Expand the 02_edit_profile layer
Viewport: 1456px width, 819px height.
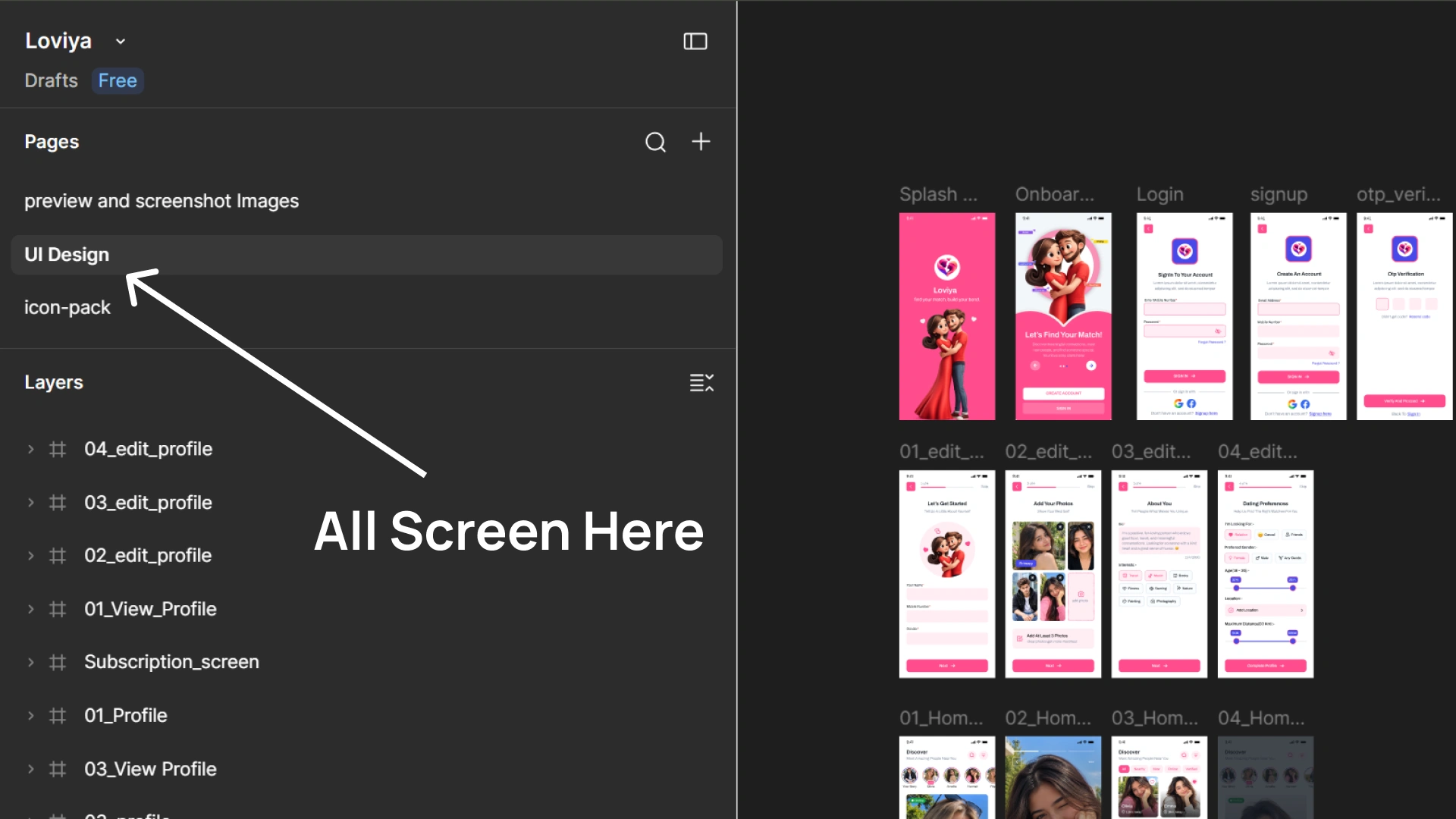click(30, 555)
